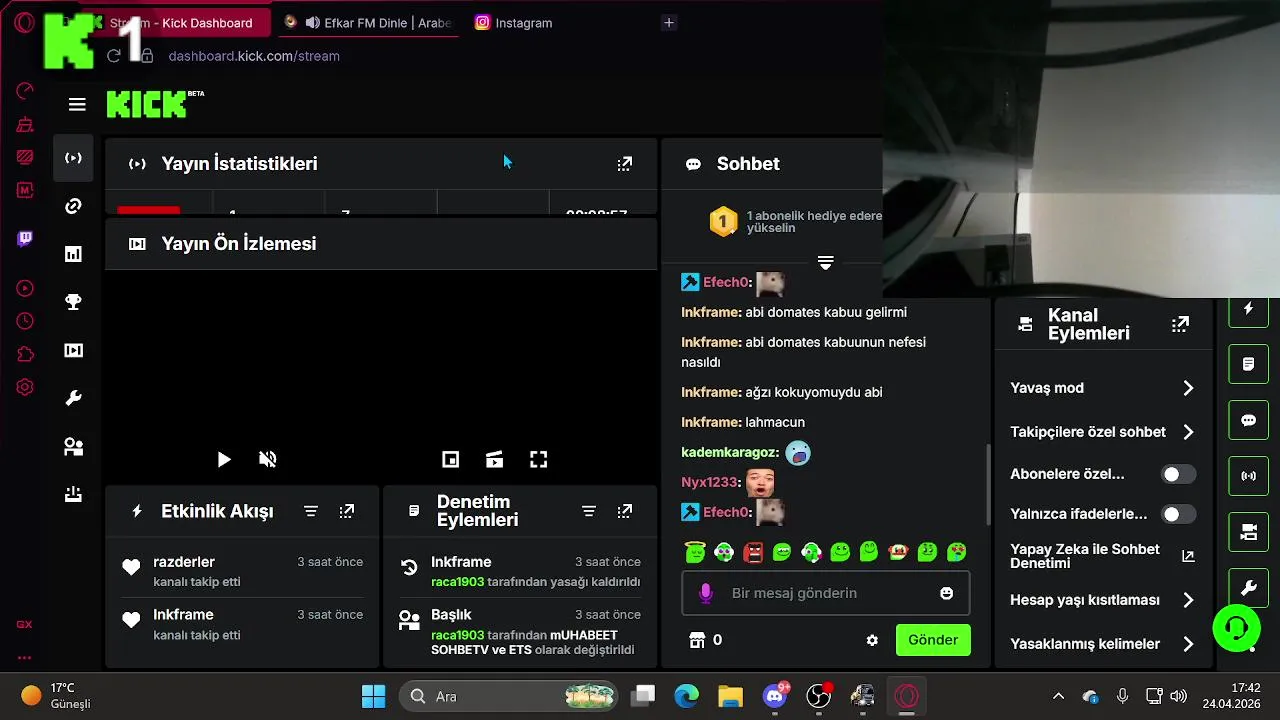Collapse the pinned gift banner in chat

pyautogui.click(x=825, y=262)
